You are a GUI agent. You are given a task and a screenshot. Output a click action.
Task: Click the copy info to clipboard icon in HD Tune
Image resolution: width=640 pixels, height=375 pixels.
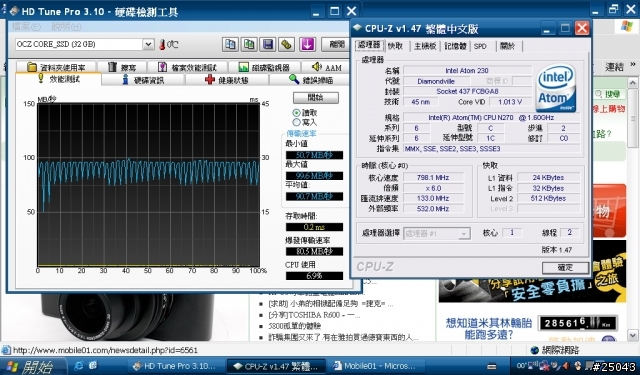coord(230,44)
